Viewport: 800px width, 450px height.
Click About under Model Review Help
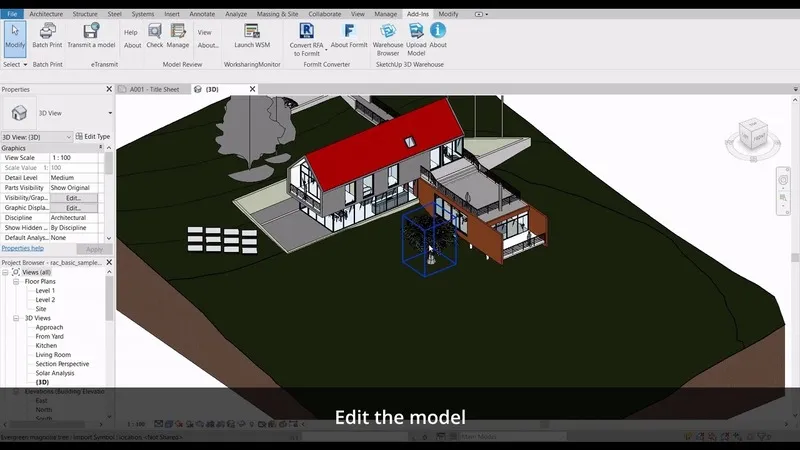coord(133,45)
